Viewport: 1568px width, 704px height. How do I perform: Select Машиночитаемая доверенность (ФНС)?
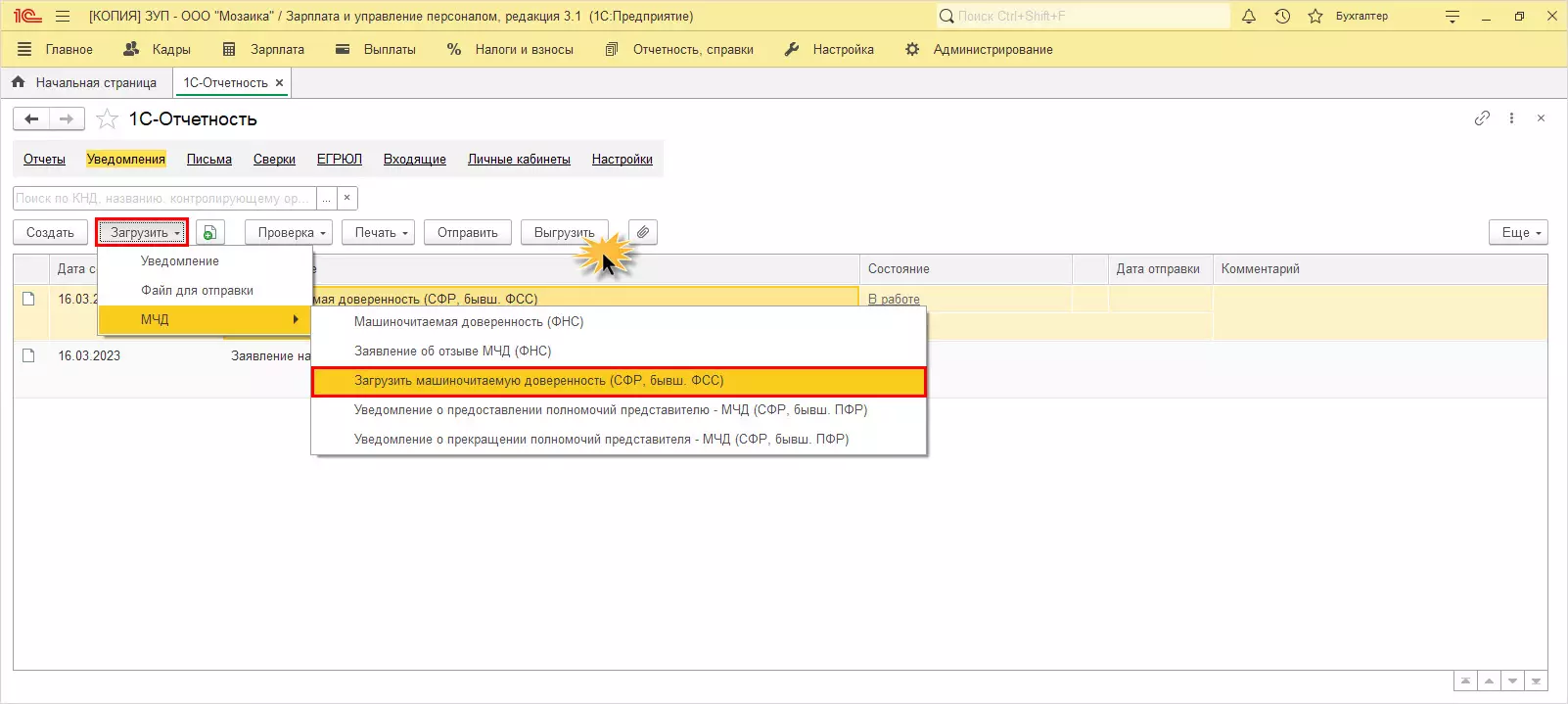click(x=619, y=322)
